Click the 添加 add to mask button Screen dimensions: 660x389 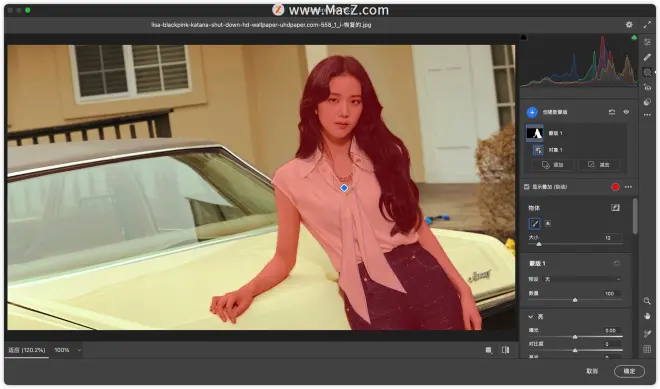[x=553, y=165]
